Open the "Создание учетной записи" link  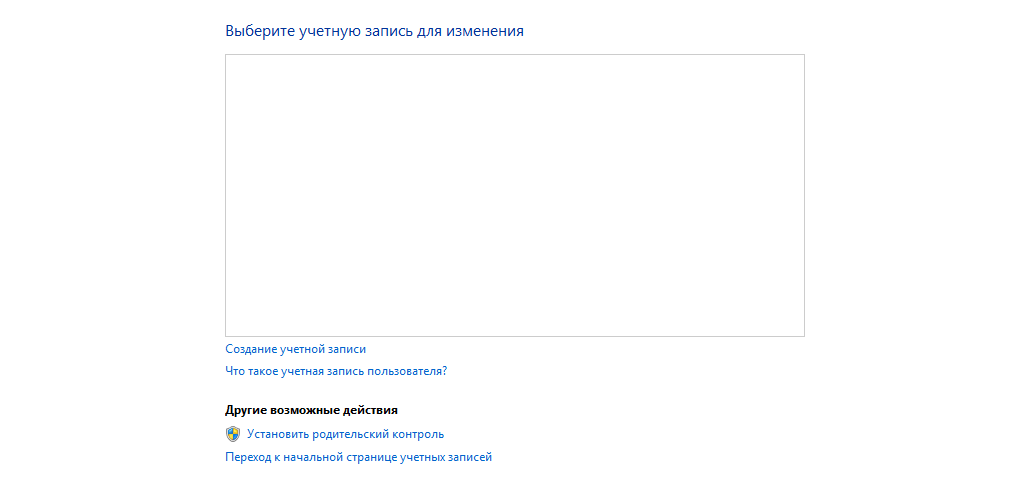(x=295, y=349)
